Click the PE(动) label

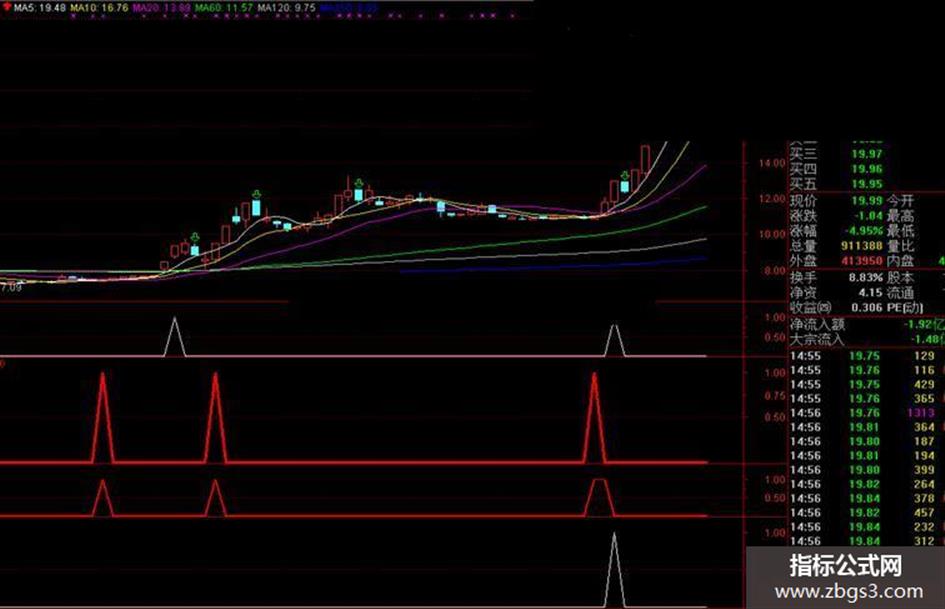(905, 308)
